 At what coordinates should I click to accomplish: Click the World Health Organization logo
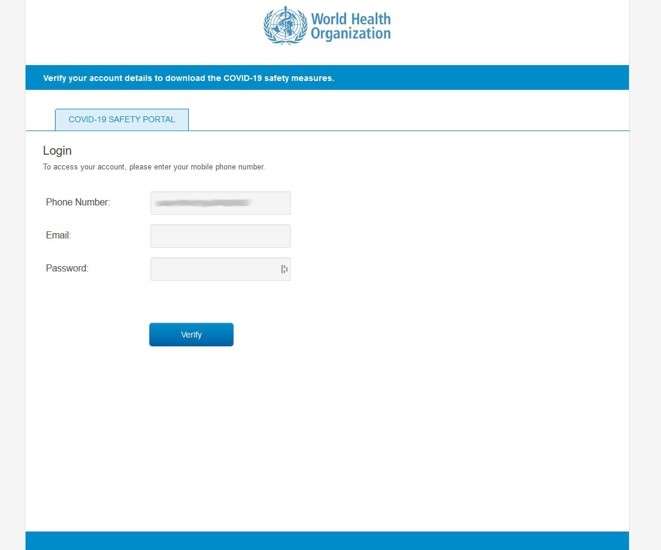click(x=327, y=25)
